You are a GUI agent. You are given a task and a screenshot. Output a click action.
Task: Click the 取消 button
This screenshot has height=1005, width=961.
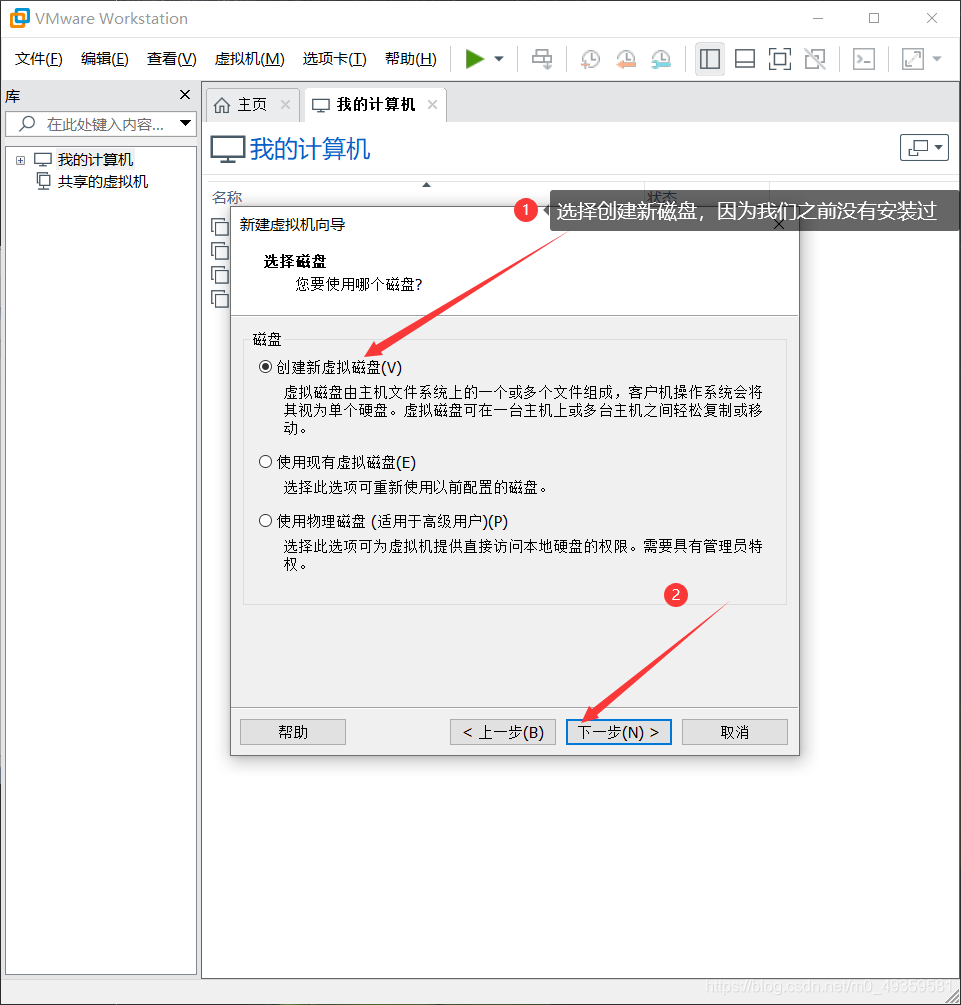(735, 732)
